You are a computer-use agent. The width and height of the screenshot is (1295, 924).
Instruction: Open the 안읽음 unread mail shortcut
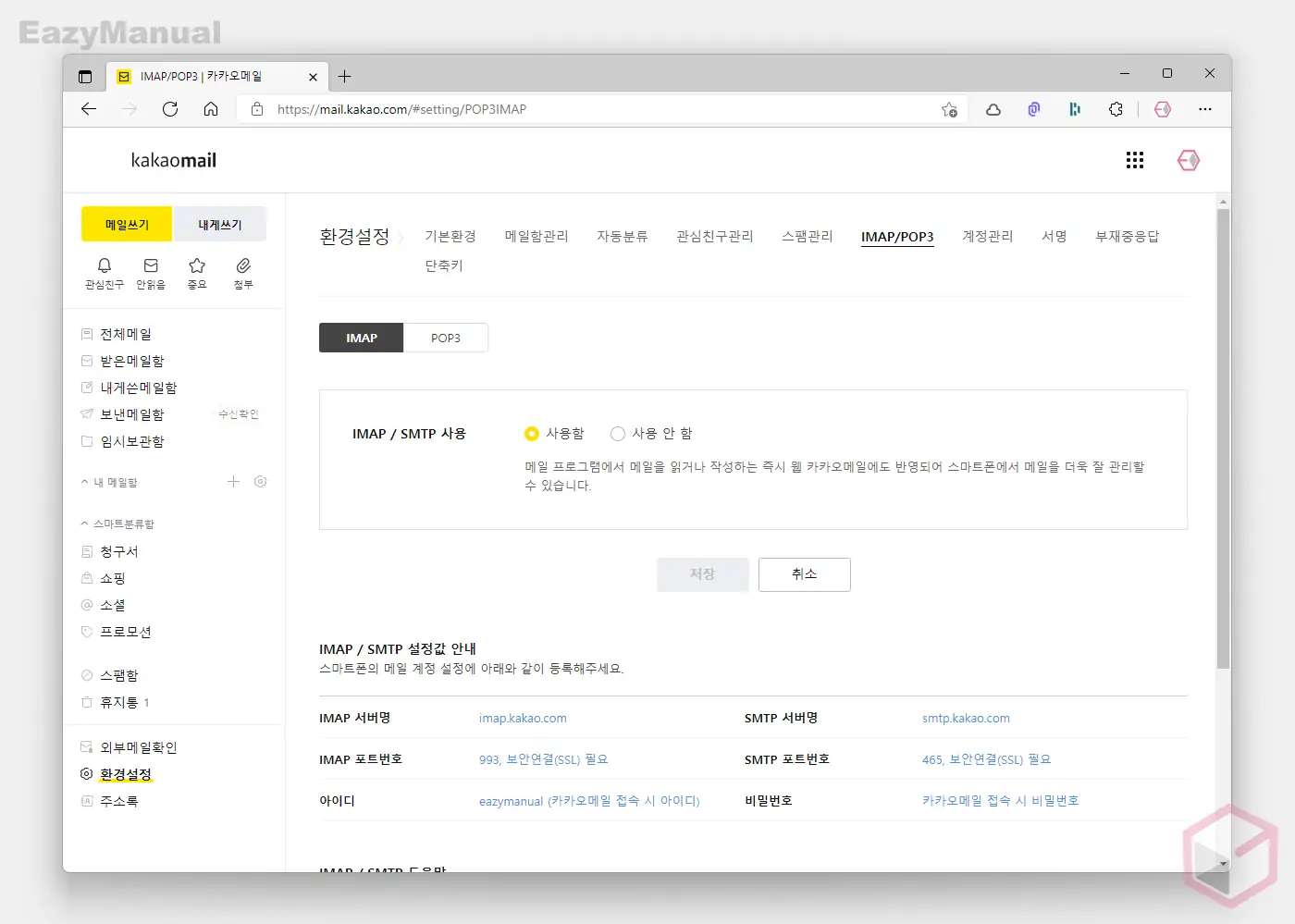click(151, 274)
